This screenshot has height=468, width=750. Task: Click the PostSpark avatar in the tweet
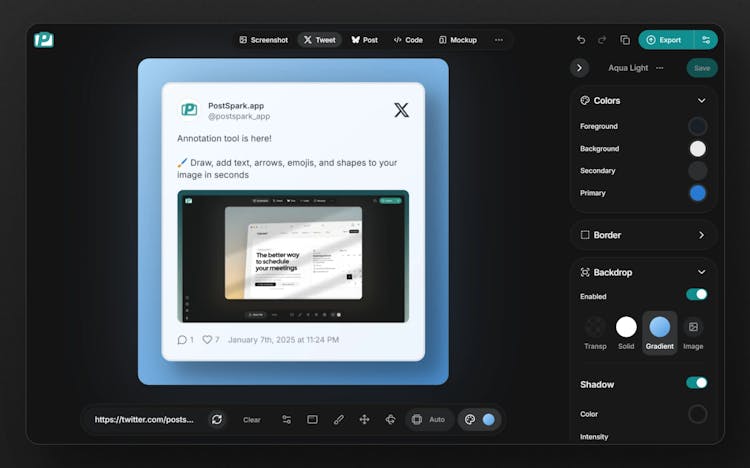[189, 110]
